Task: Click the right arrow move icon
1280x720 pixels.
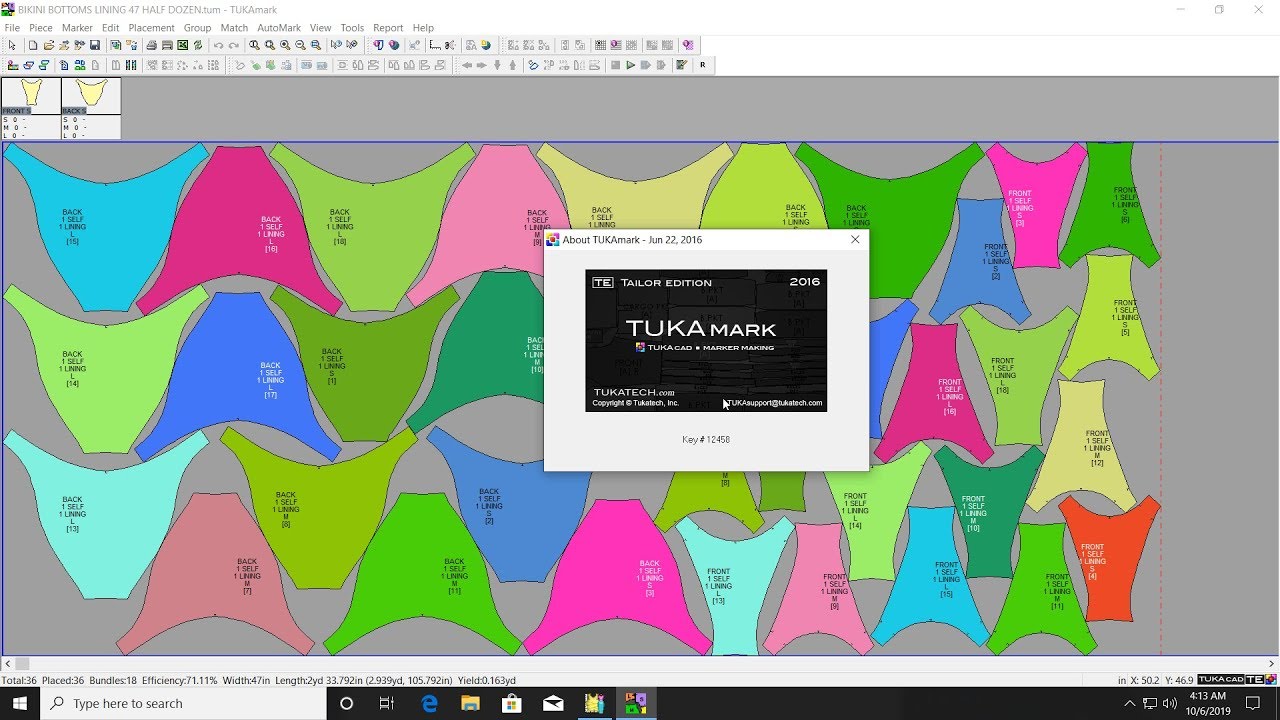Action: coord(482,65)
